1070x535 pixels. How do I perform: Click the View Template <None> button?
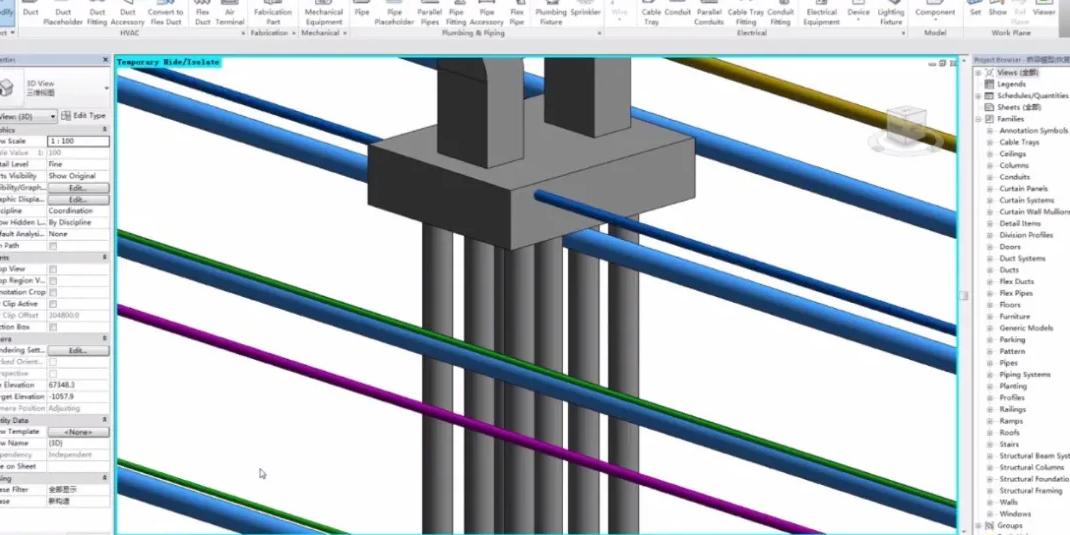coord(78,432)
